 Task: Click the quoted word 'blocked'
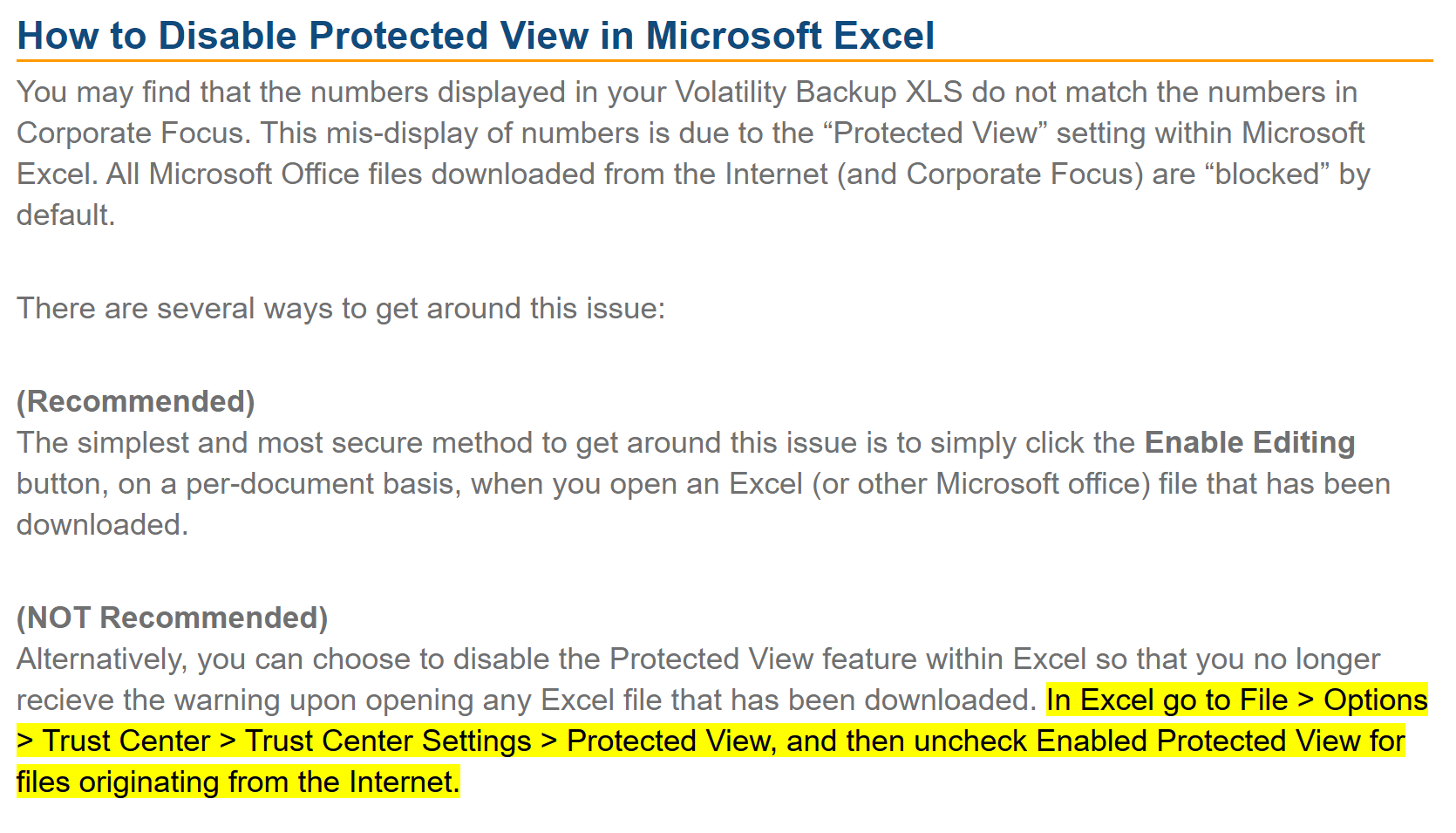pos(1267,174)
